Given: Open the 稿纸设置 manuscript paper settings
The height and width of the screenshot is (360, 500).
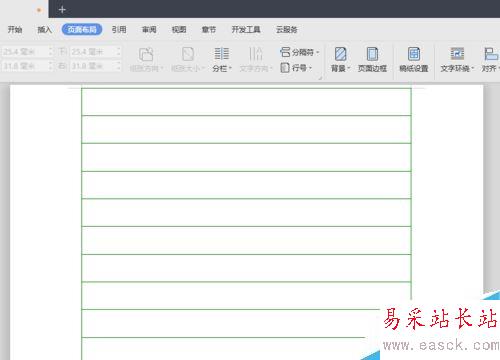Looking at the screenshot, I should 414,60.
